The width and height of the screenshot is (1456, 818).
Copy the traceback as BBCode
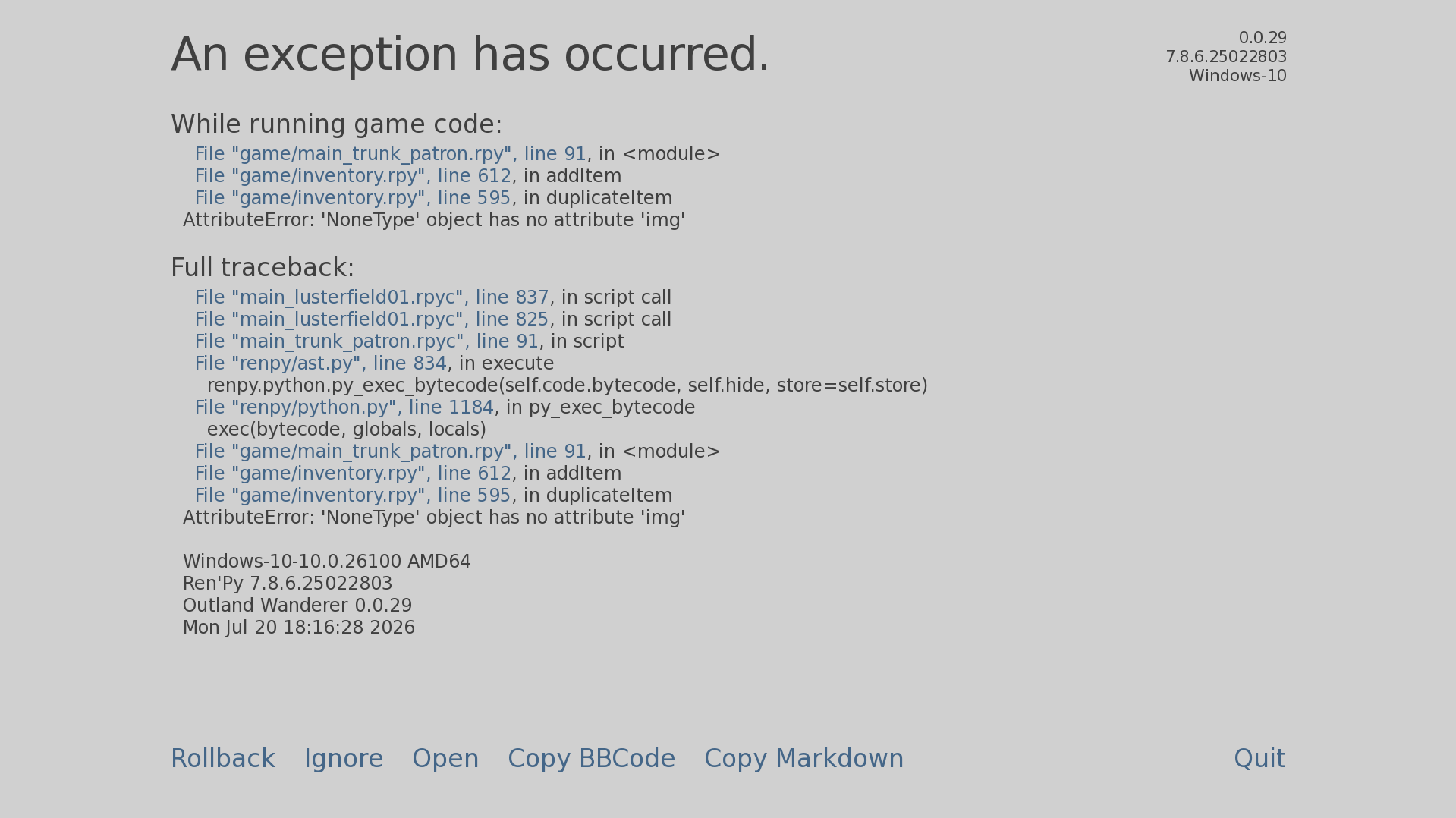(591, 759)
